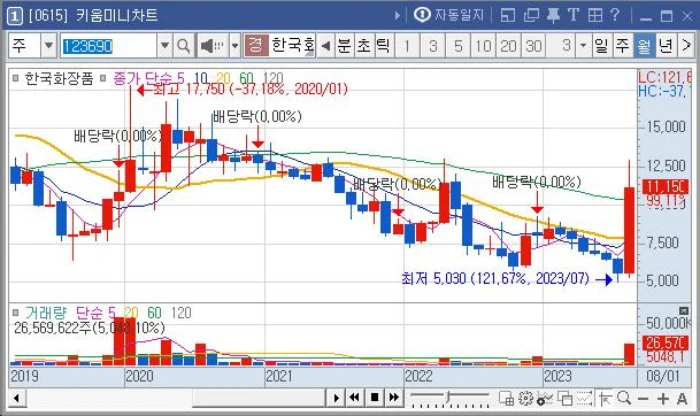Click the chart add-window icon beside the slider
This screenshot has width=700, height=416.
click(x=506, y=398)
